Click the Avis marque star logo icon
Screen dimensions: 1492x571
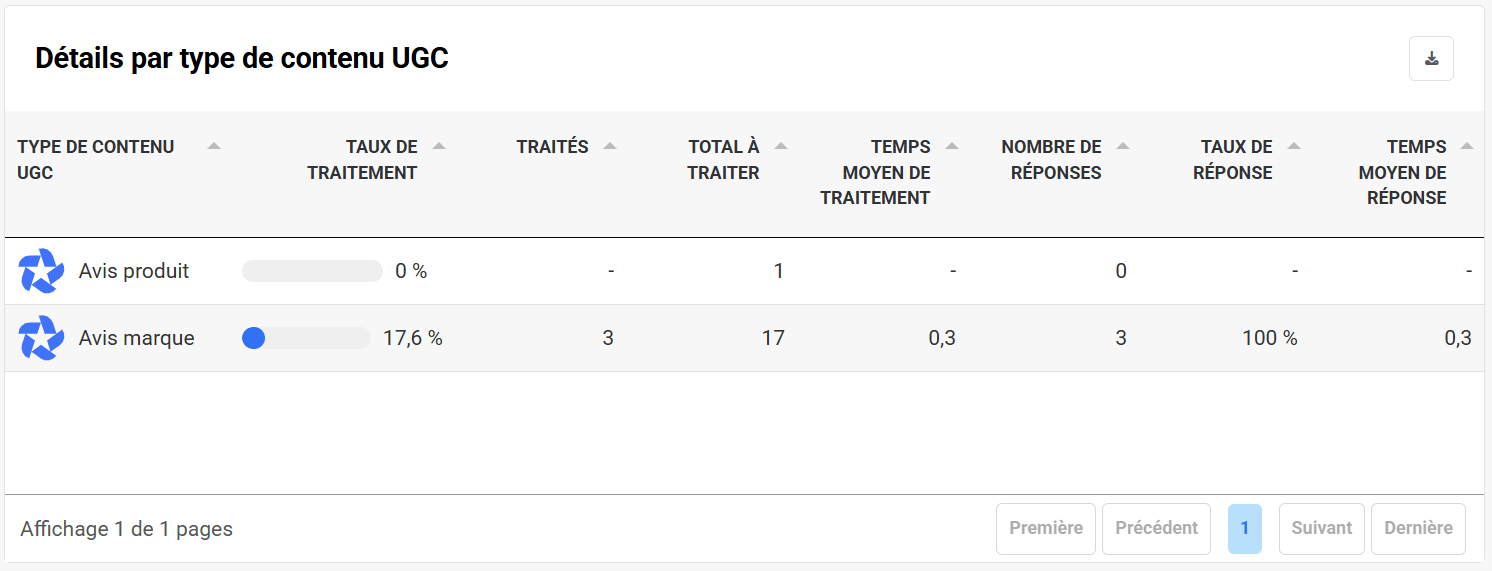coord(41,338)
